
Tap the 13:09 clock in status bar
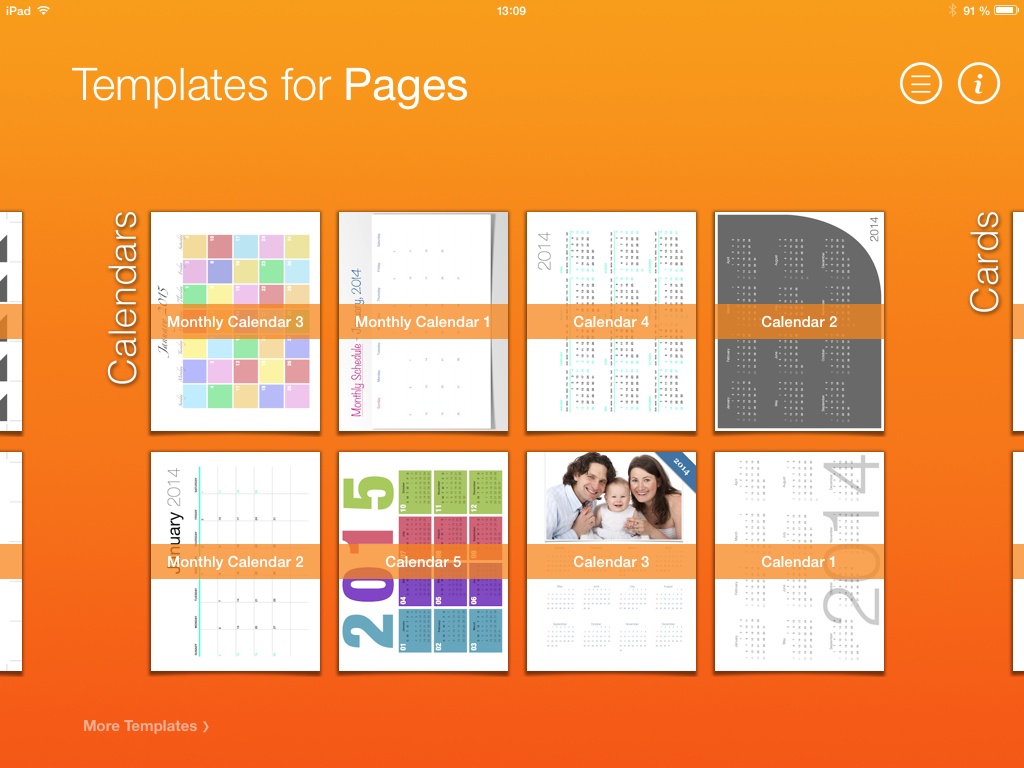coord(511,10)
